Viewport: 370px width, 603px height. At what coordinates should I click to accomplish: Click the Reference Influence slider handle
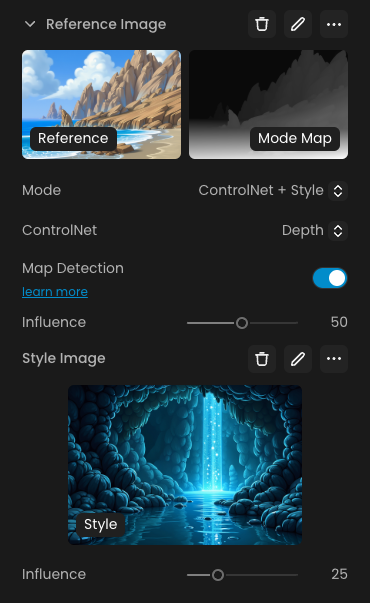click(x=242, y=323)
